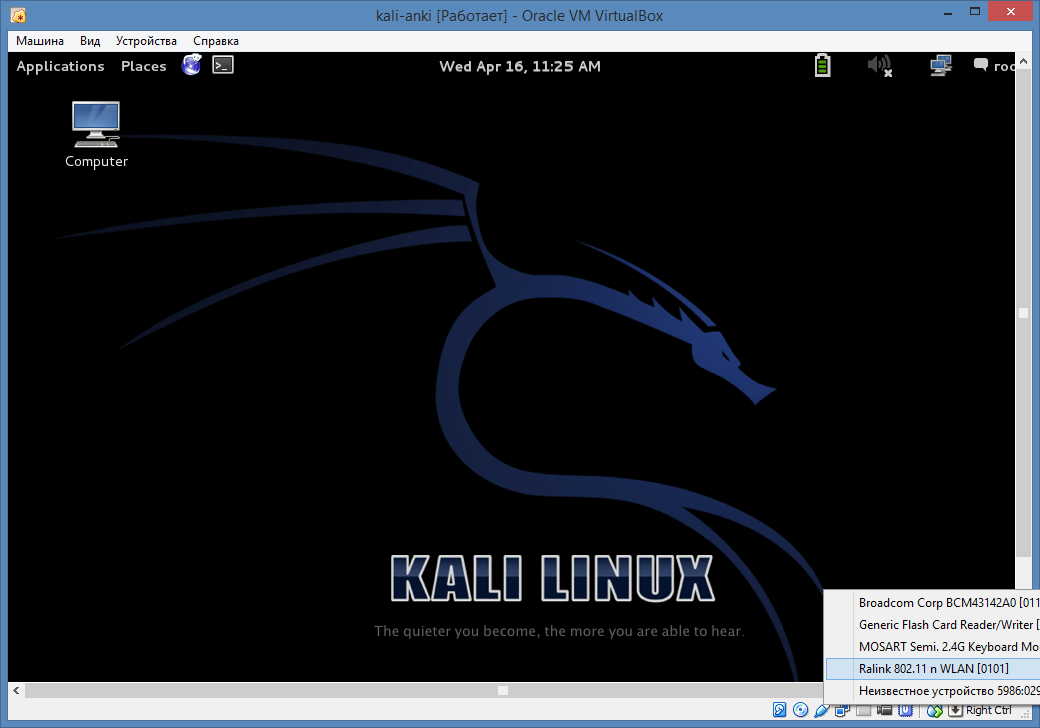Click VirtualBox network adapters status icon
The width and height of the screenshot is (1040, 728).
pos(842,710)
